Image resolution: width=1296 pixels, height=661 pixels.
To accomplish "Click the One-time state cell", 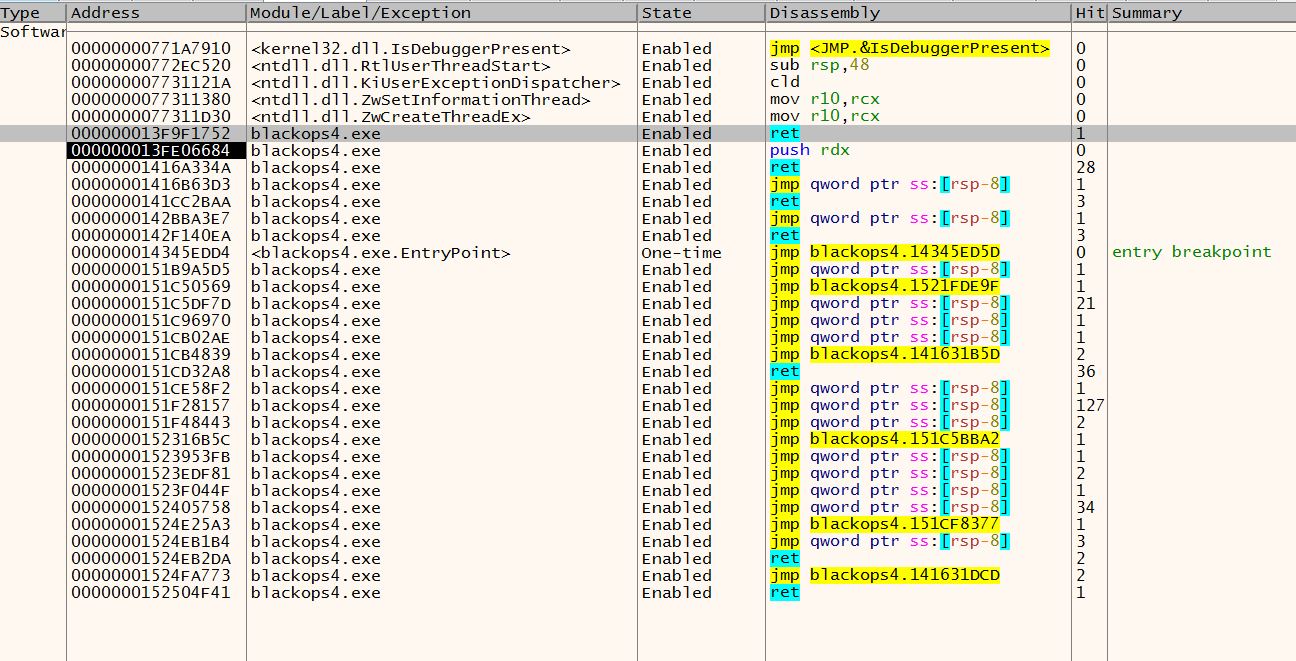I will point(681,253).
